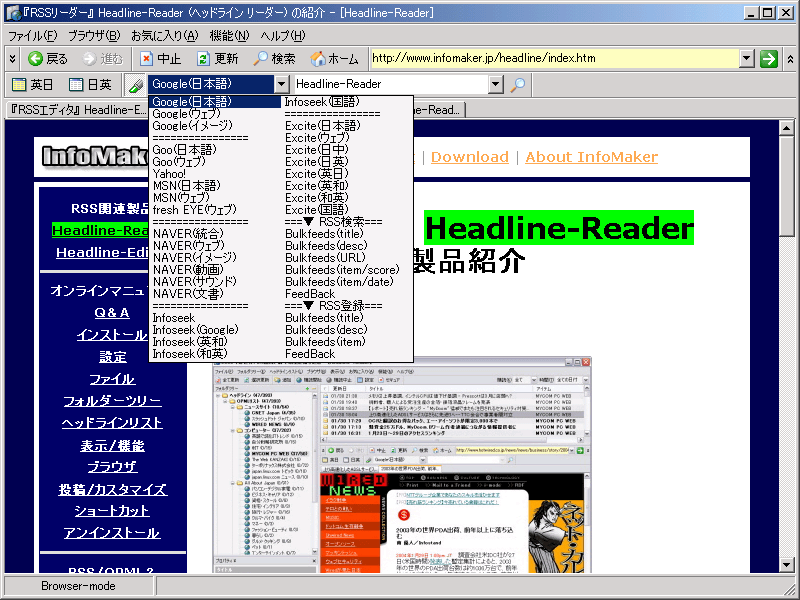Click the Headline-Reader search keyword field
Viewport: 800px width, 600px height.
tap(391, 84)
